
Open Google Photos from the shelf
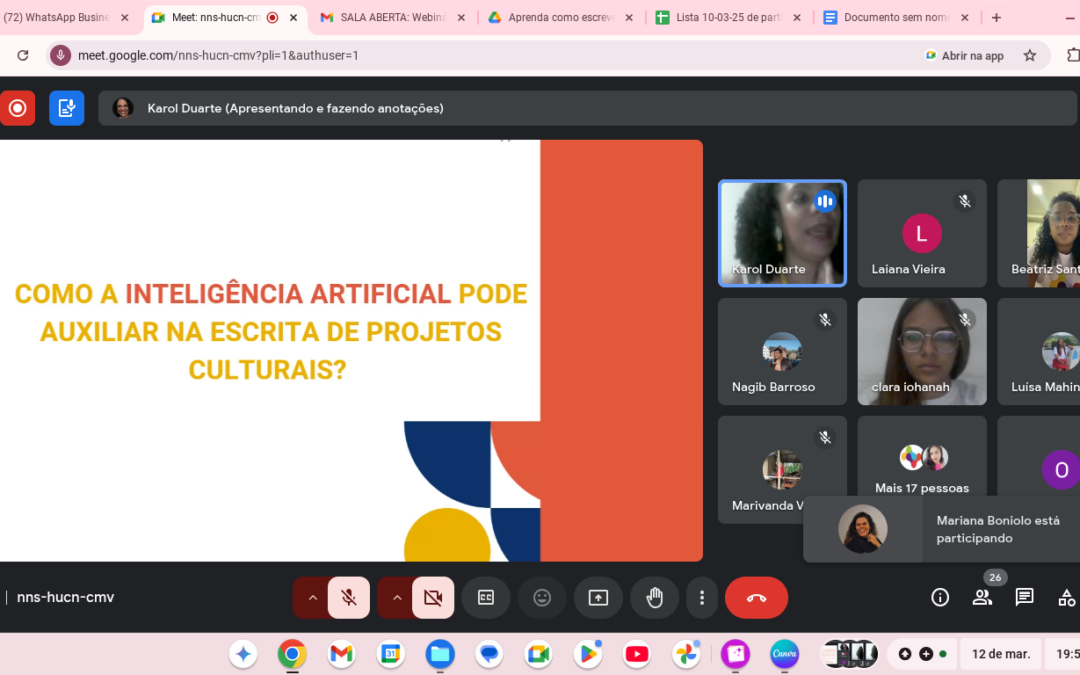point(686,654)
